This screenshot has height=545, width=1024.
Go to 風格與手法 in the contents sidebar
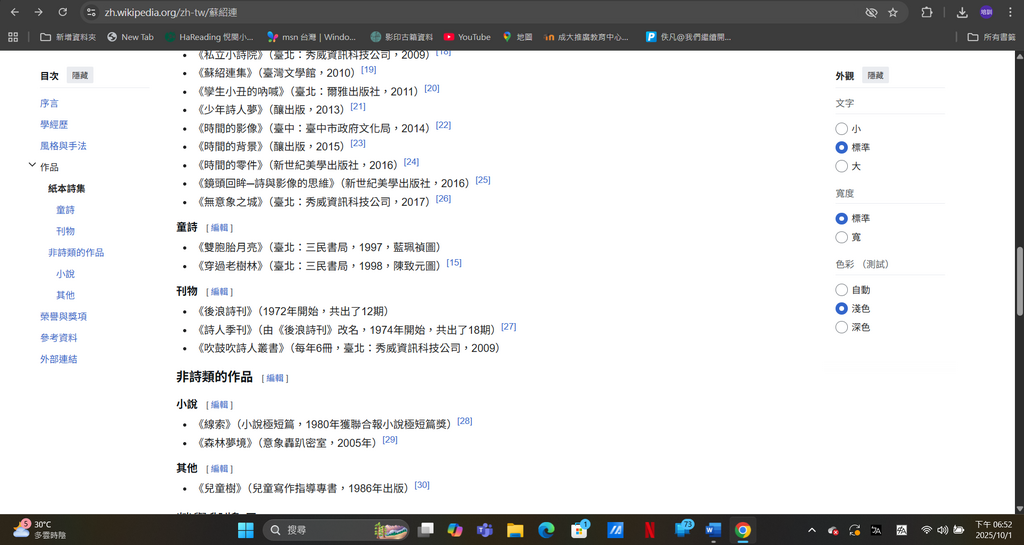pyautogui.click(x=63, y=146)
